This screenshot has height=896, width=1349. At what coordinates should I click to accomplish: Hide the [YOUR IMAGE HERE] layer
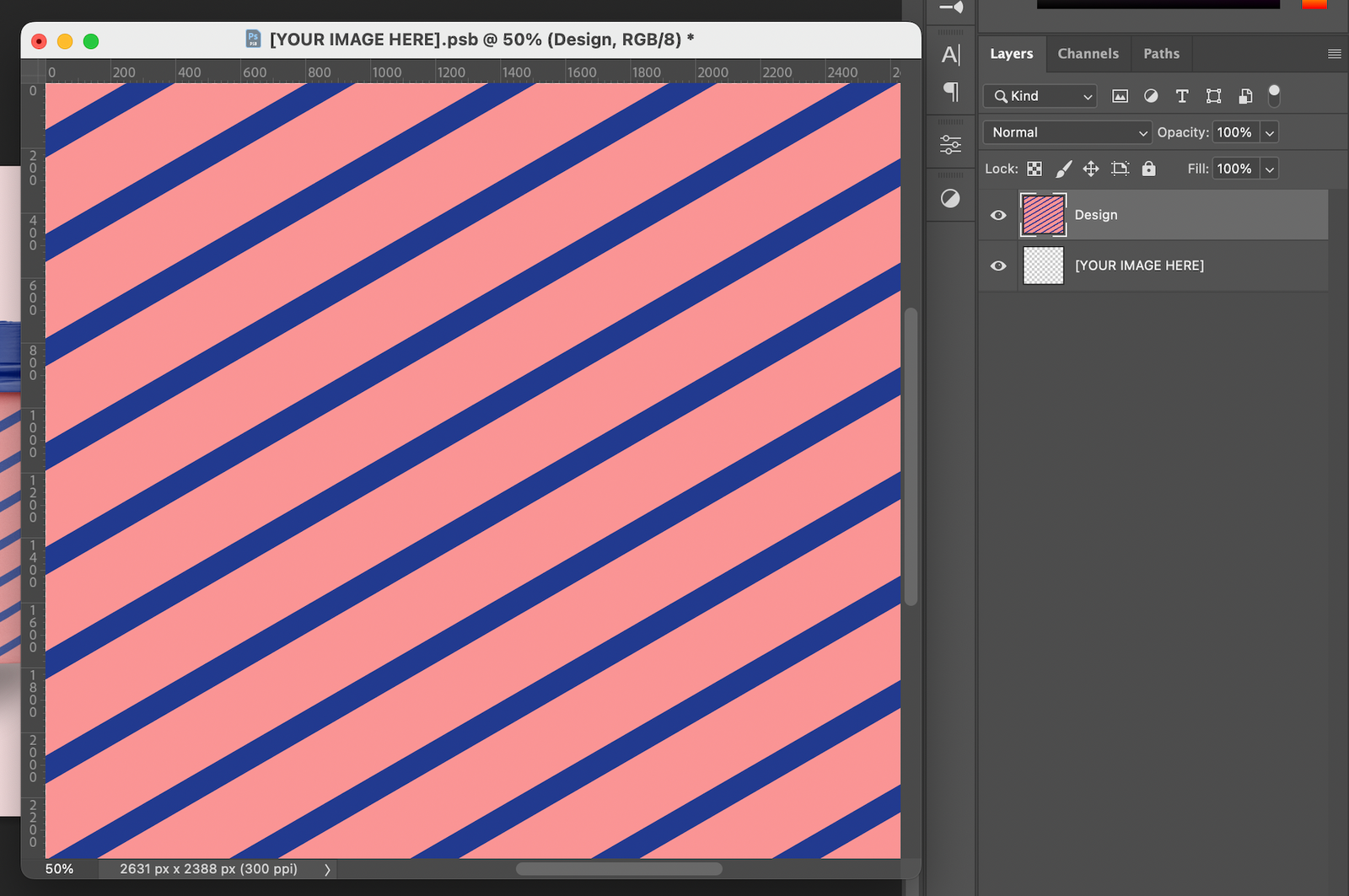tap(998, 266)
